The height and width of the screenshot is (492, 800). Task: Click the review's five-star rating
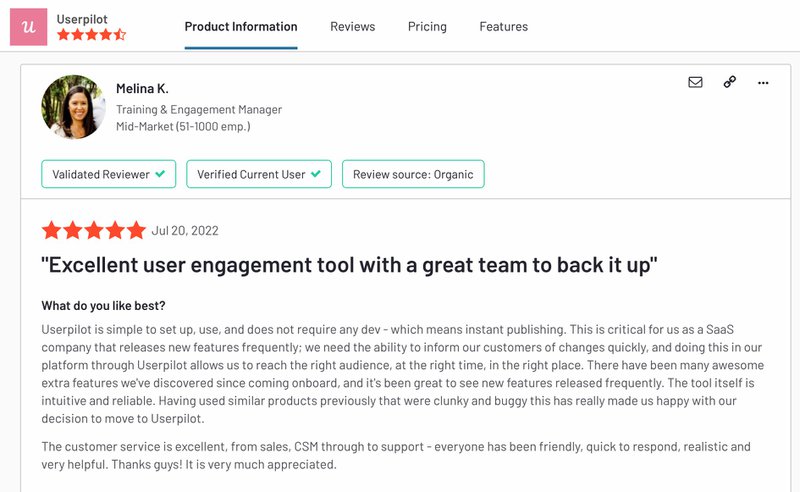click(93, 231)
